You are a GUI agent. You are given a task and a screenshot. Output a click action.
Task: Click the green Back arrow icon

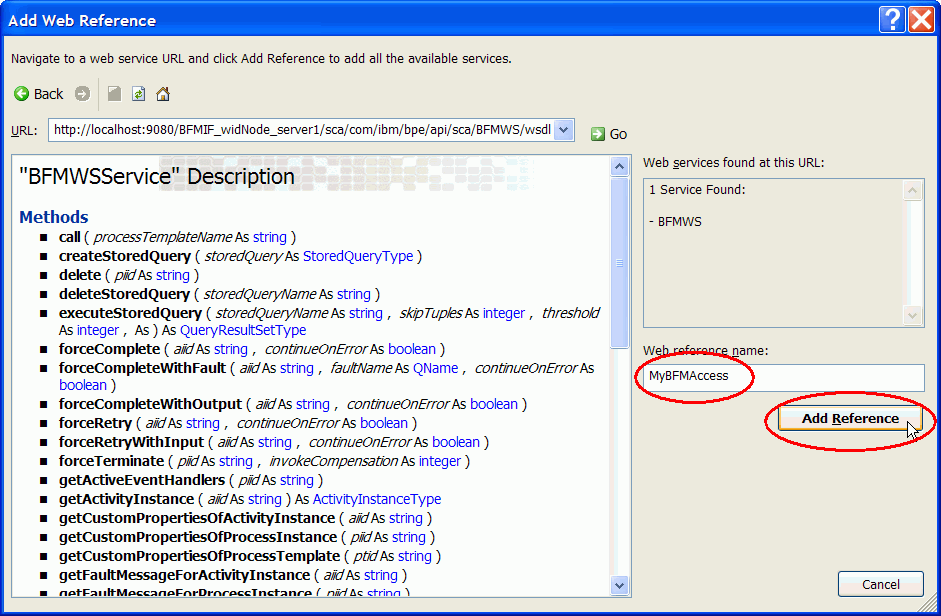tap(22, 94)
